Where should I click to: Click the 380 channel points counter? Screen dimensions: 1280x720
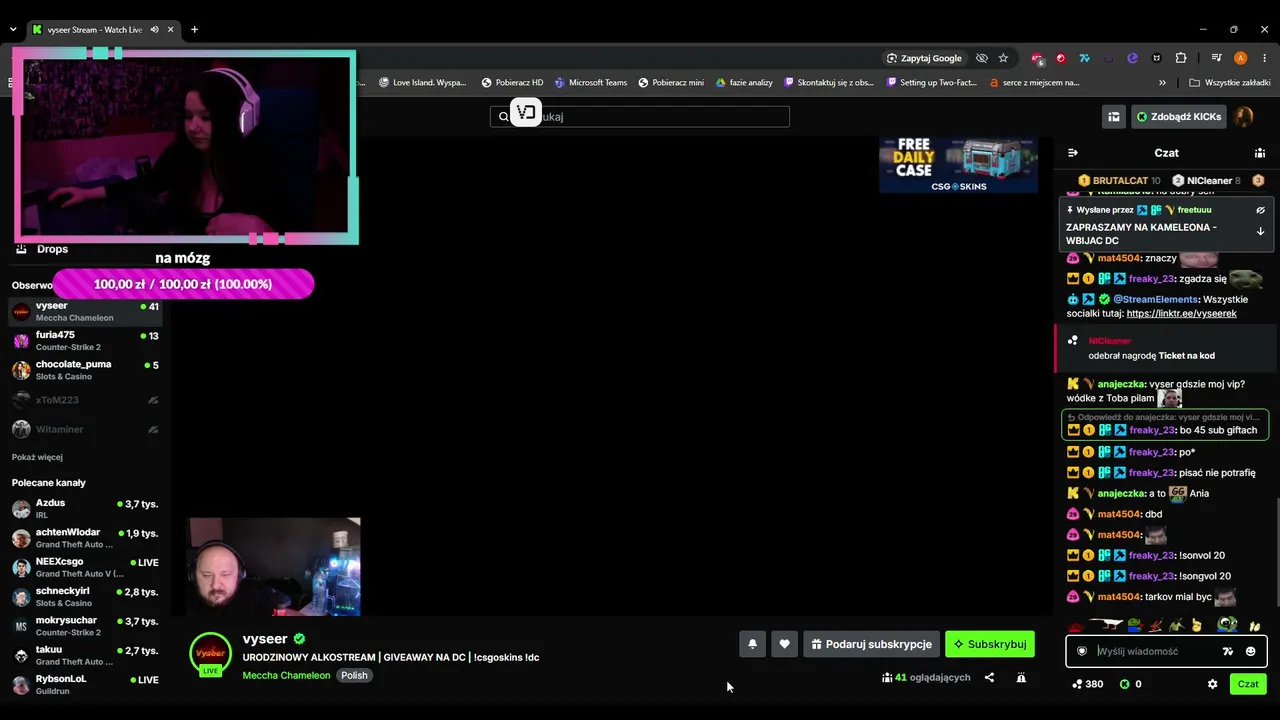point(1088,684)
